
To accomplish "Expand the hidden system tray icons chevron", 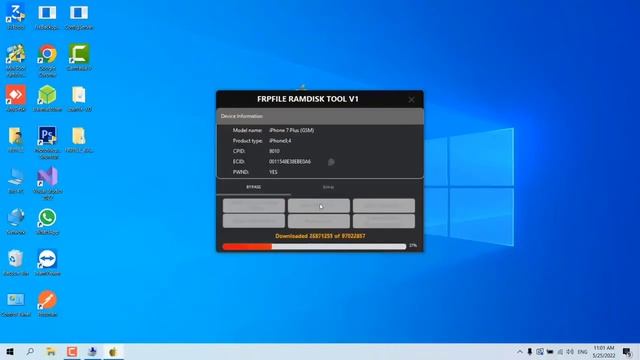I will [520, 351].
